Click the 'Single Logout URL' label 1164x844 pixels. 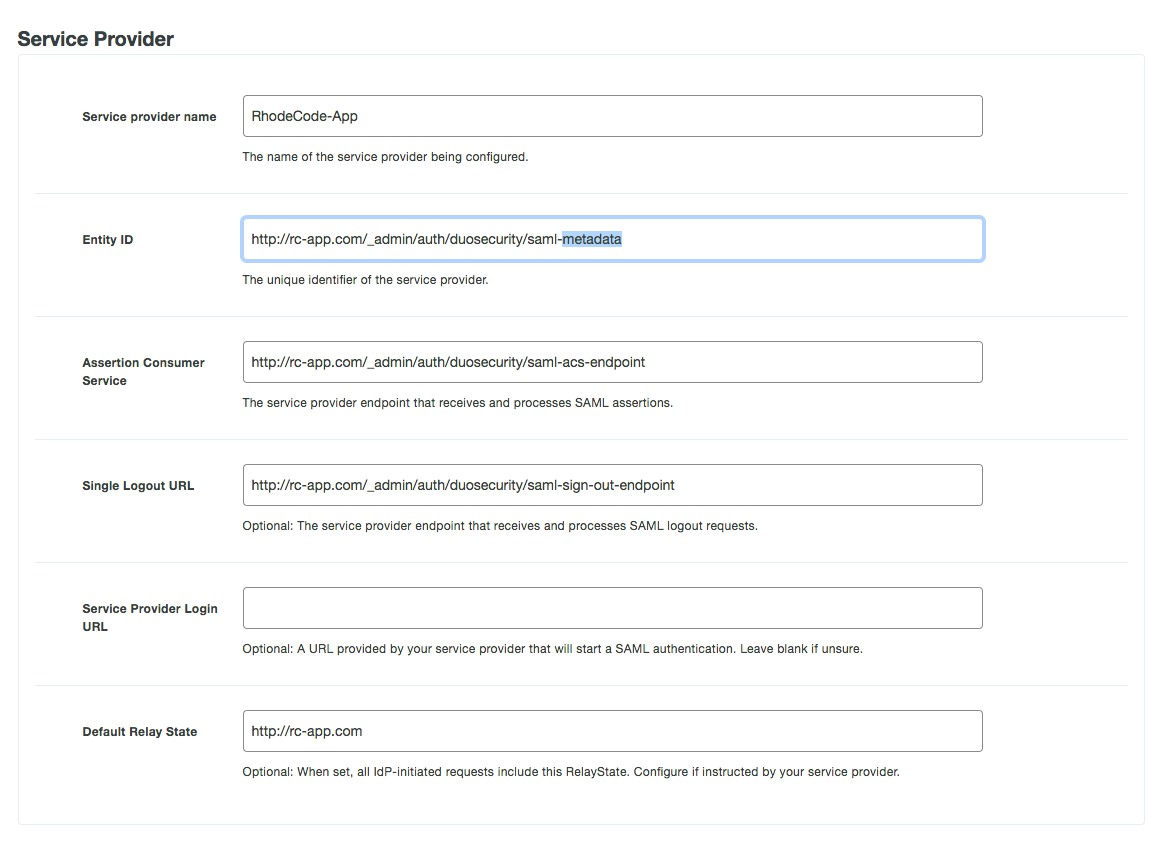(x=138, y=486)
